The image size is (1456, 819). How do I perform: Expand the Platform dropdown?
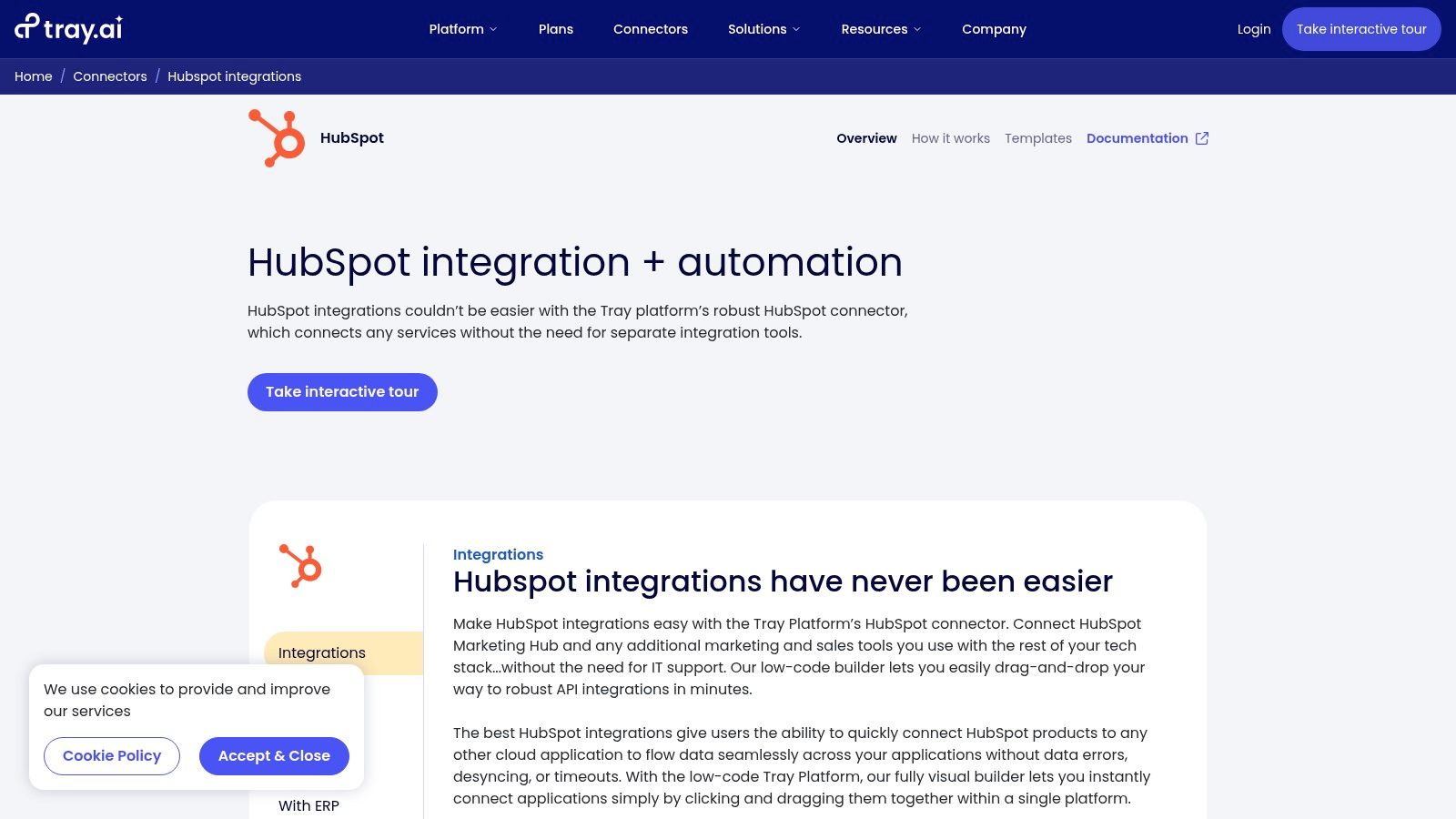pos(462,28)
